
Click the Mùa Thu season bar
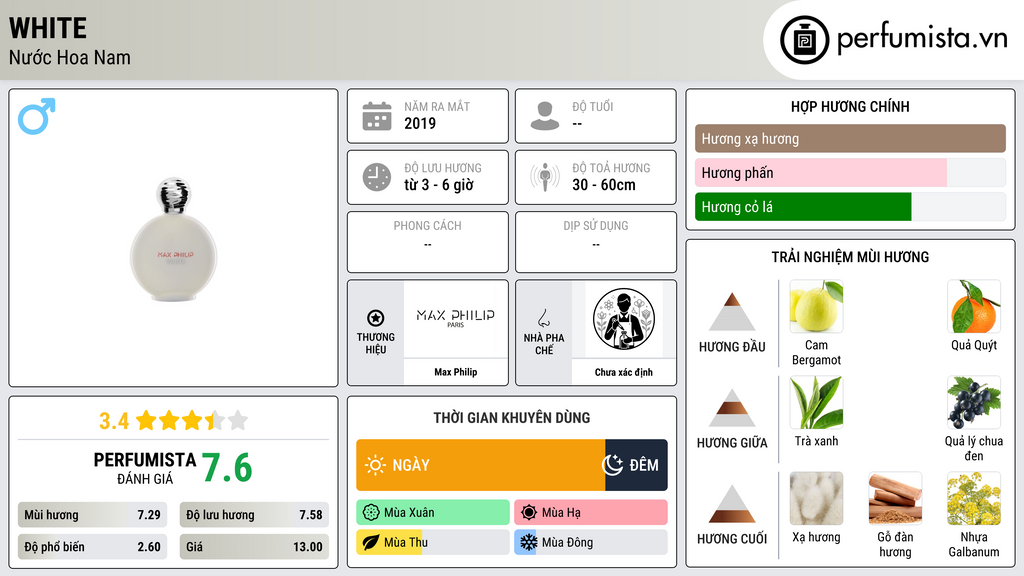point(433,543)
